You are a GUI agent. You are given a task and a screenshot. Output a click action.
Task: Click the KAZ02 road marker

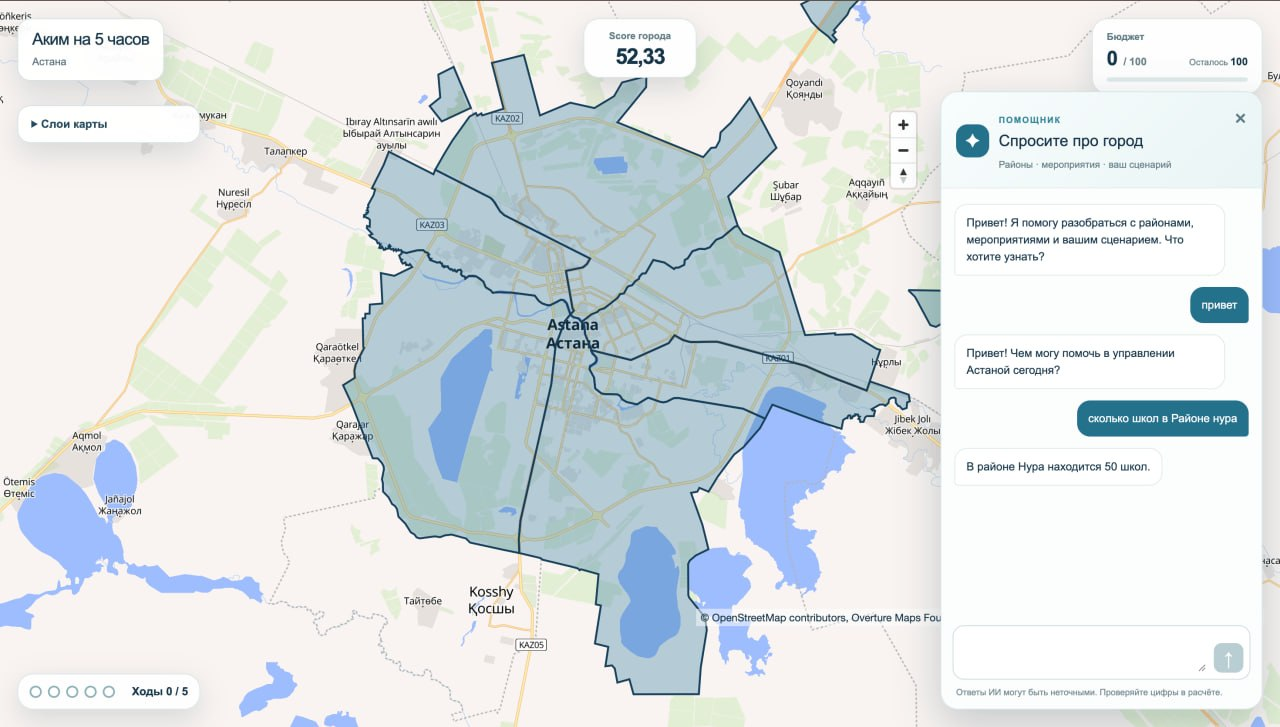[508, 118]
